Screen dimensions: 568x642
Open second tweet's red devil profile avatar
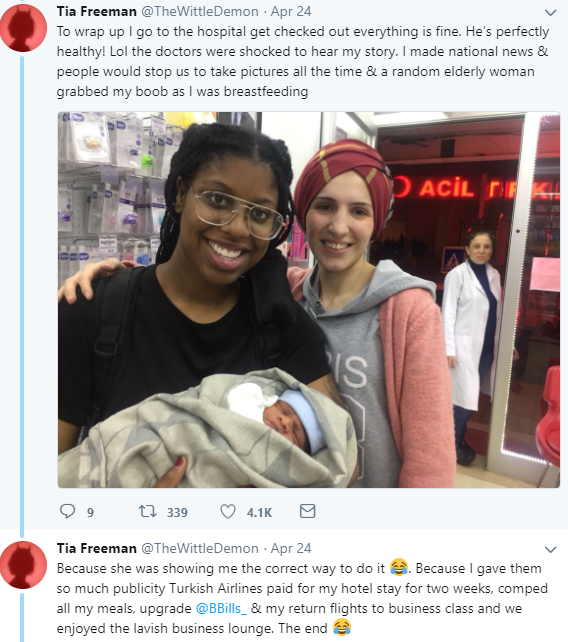coord(23,565)
